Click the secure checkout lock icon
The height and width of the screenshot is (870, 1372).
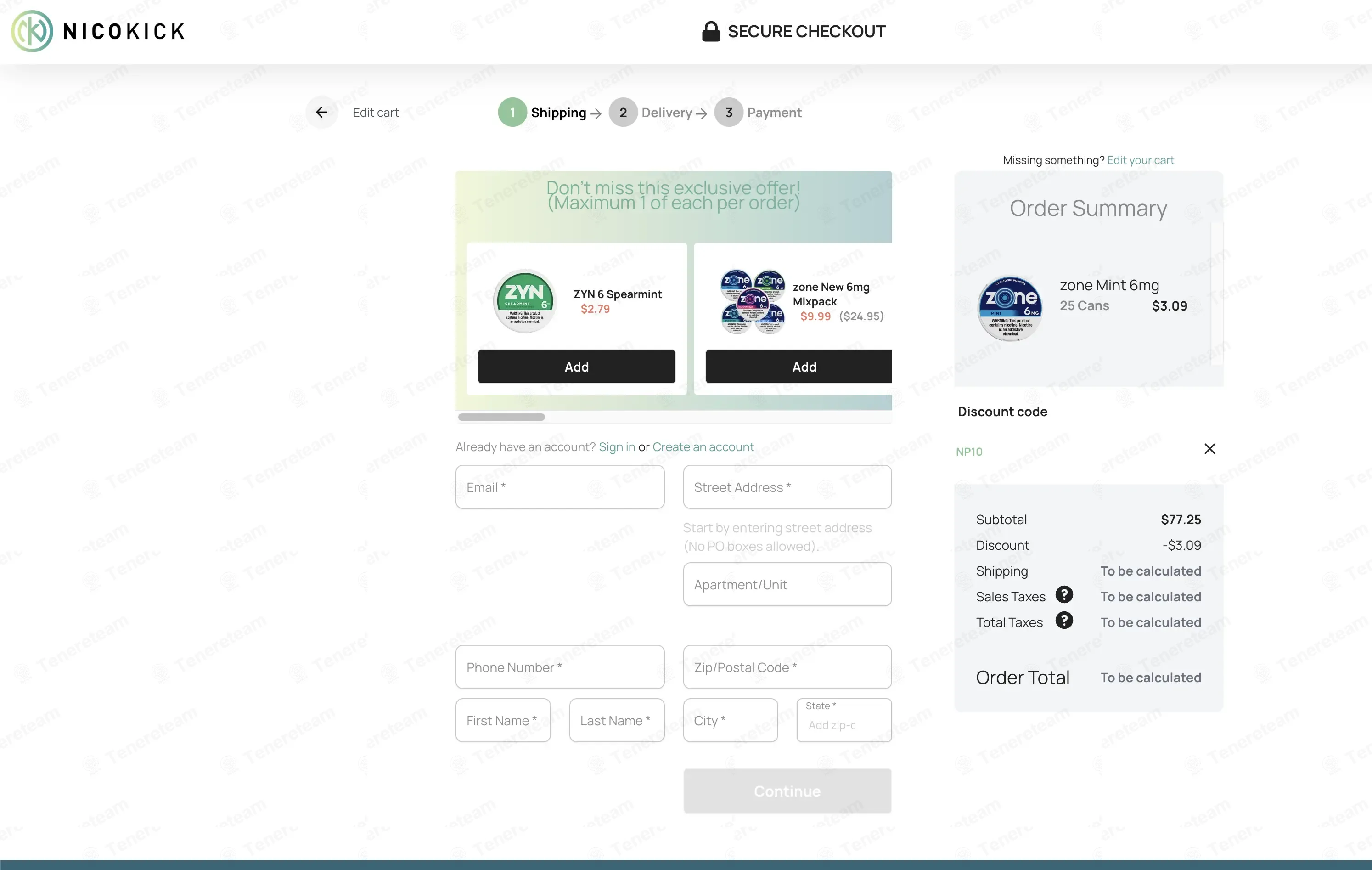(x=710, y=31)
